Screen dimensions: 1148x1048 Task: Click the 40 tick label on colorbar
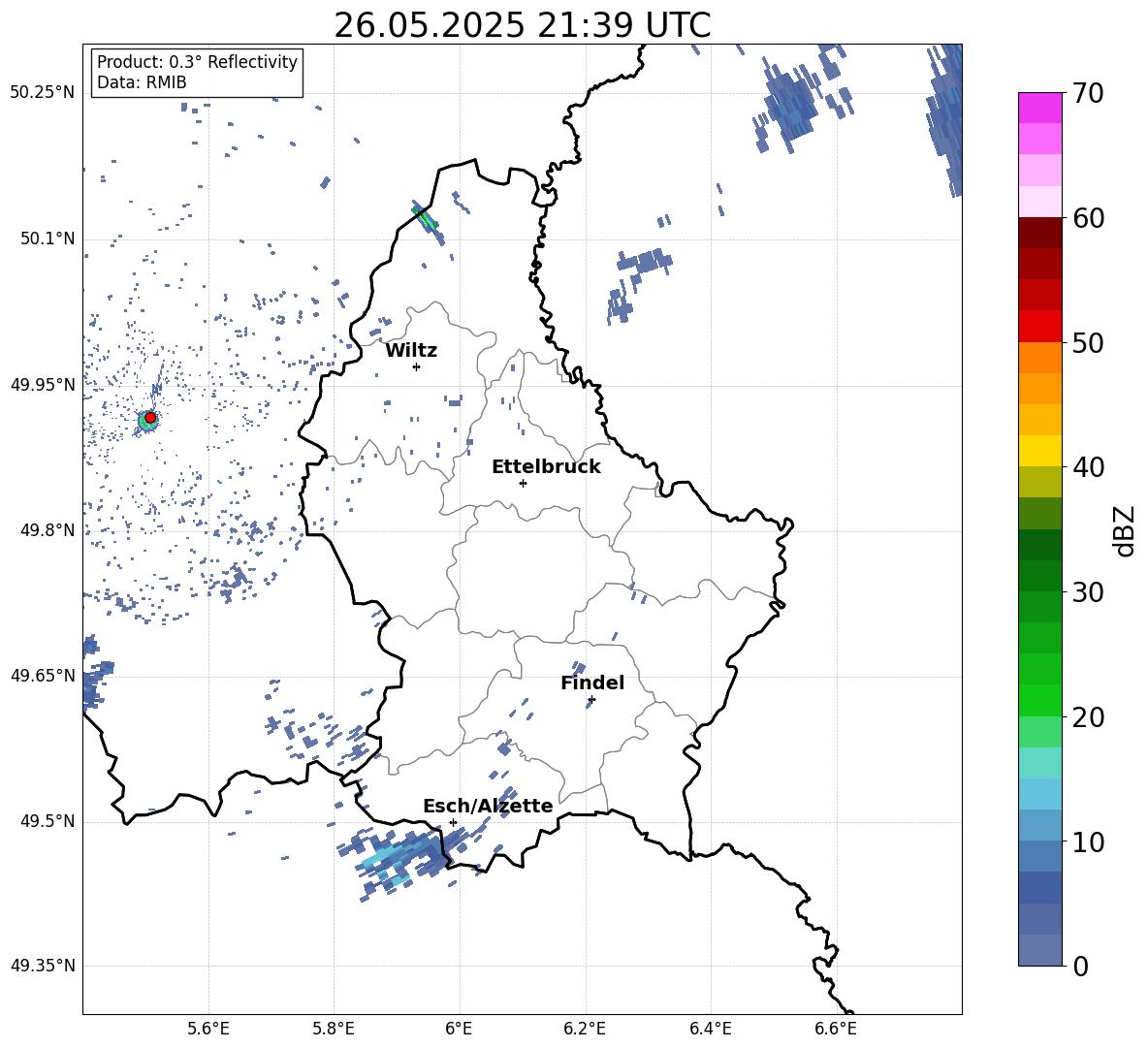coord(1088,467)
